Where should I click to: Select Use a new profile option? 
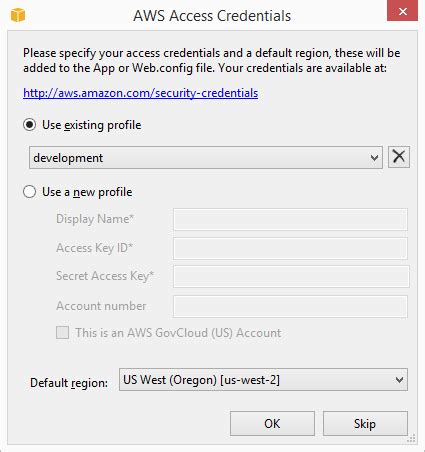point(30,192)
